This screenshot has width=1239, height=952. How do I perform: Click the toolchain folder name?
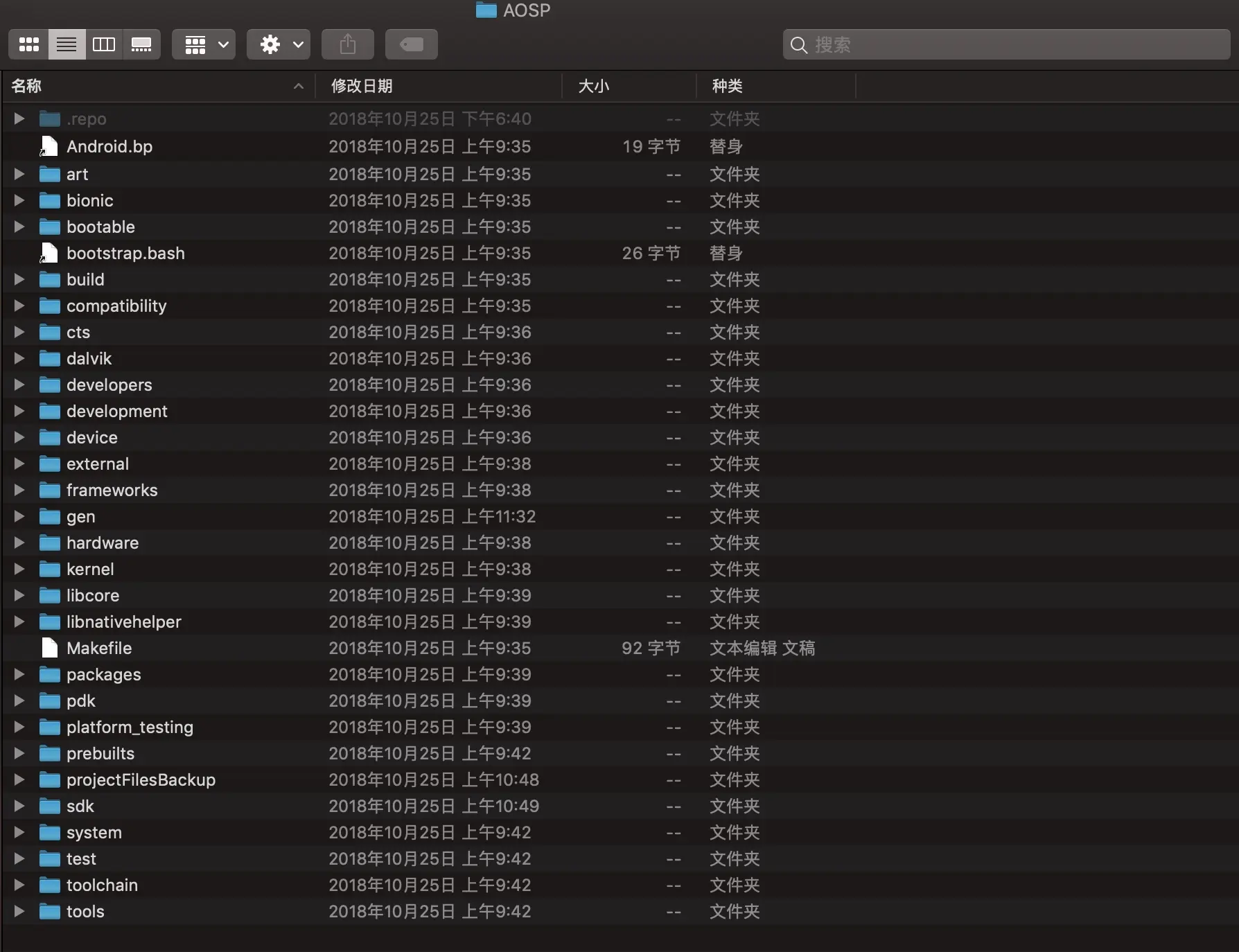(102, 885)
